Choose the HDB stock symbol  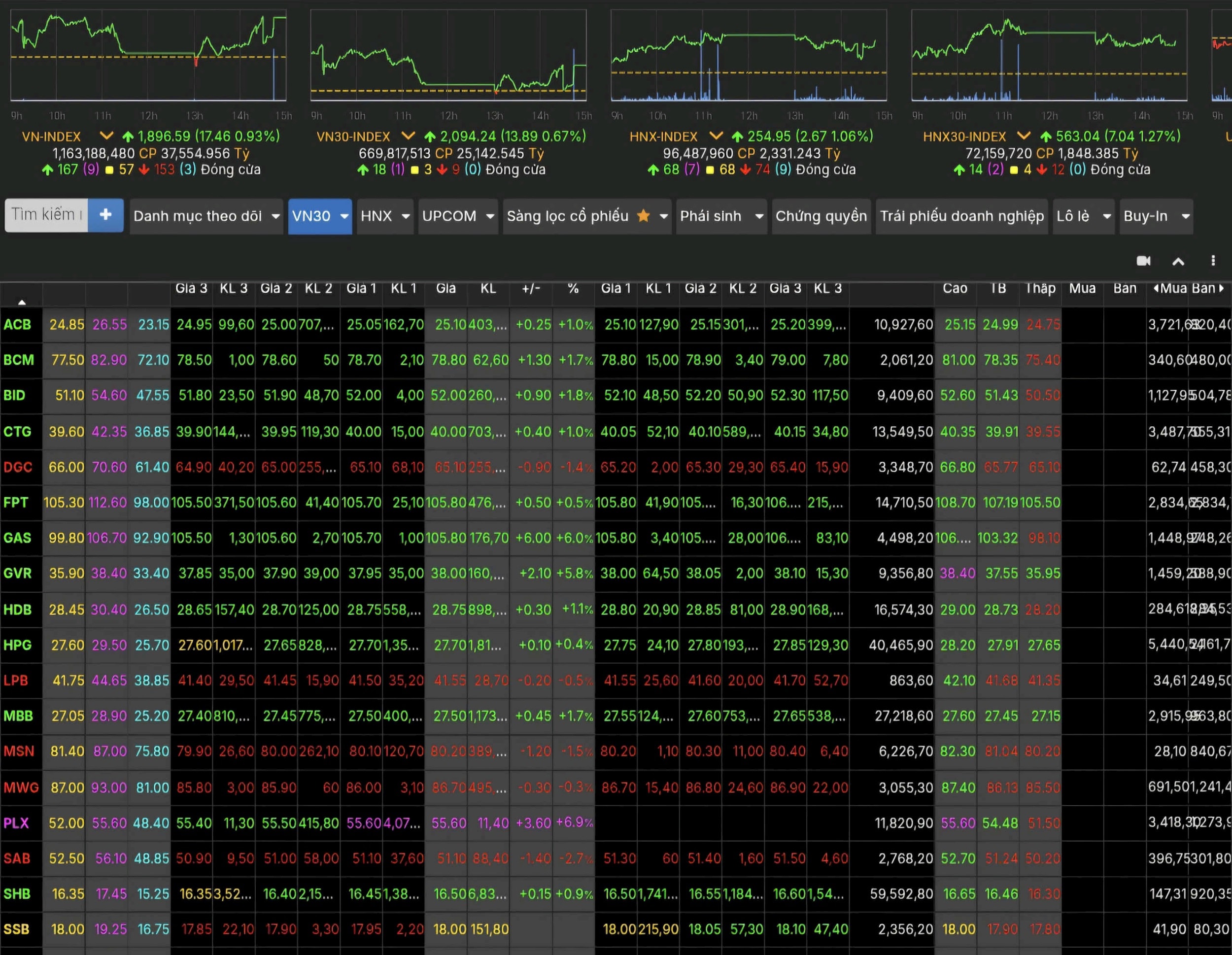tap(17, 610)
